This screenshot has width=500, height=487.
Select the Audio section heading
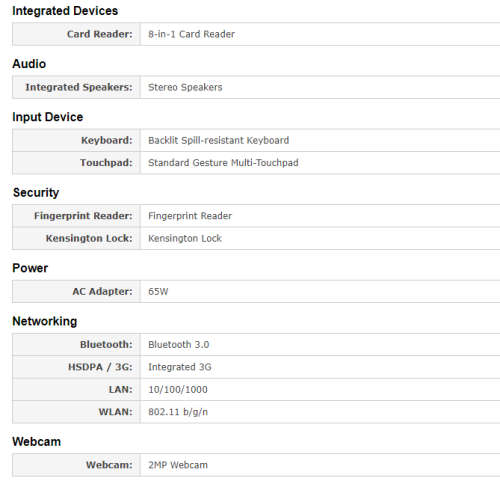[x=29, y=64]
